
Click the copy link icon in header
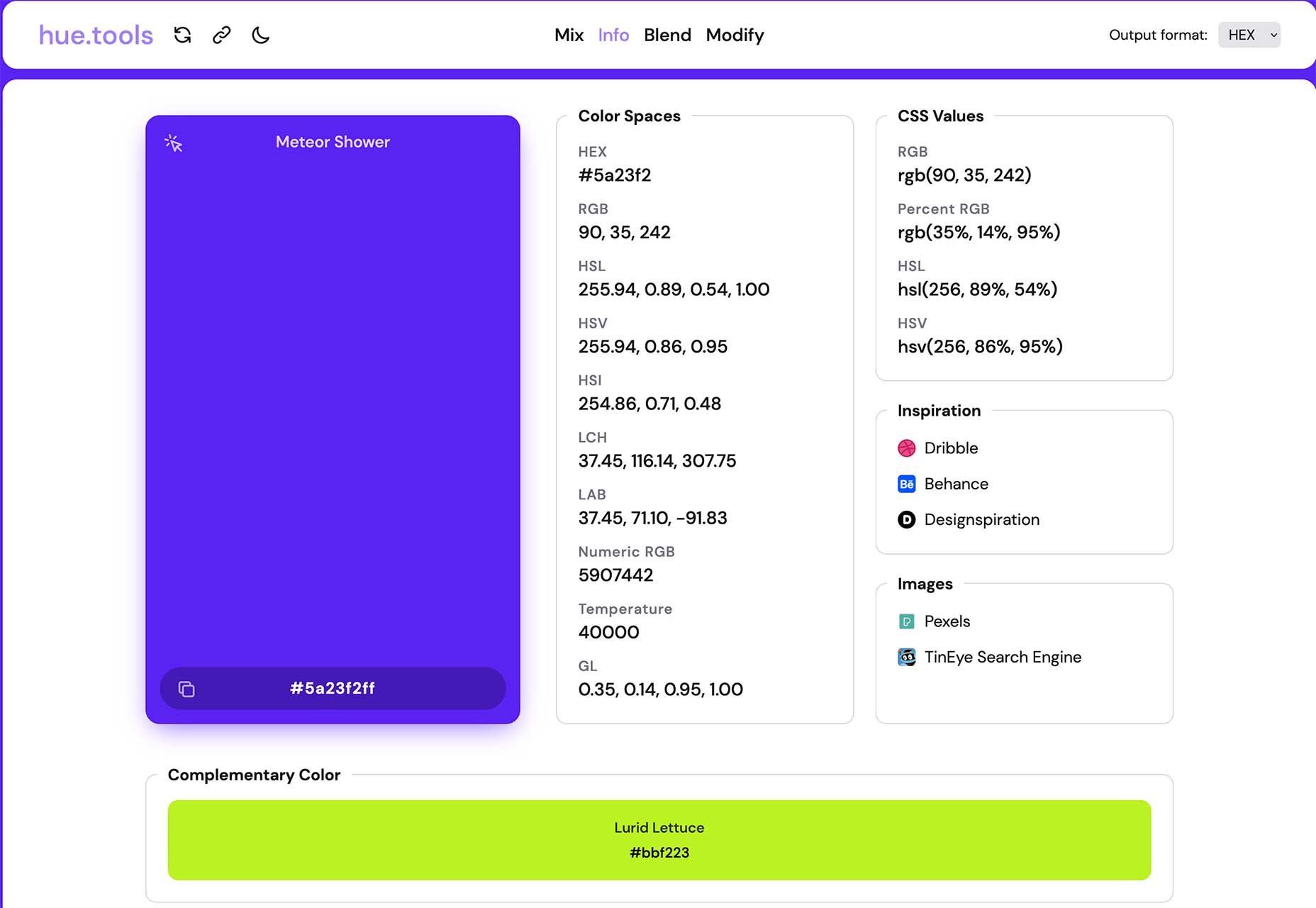point(221,35)
